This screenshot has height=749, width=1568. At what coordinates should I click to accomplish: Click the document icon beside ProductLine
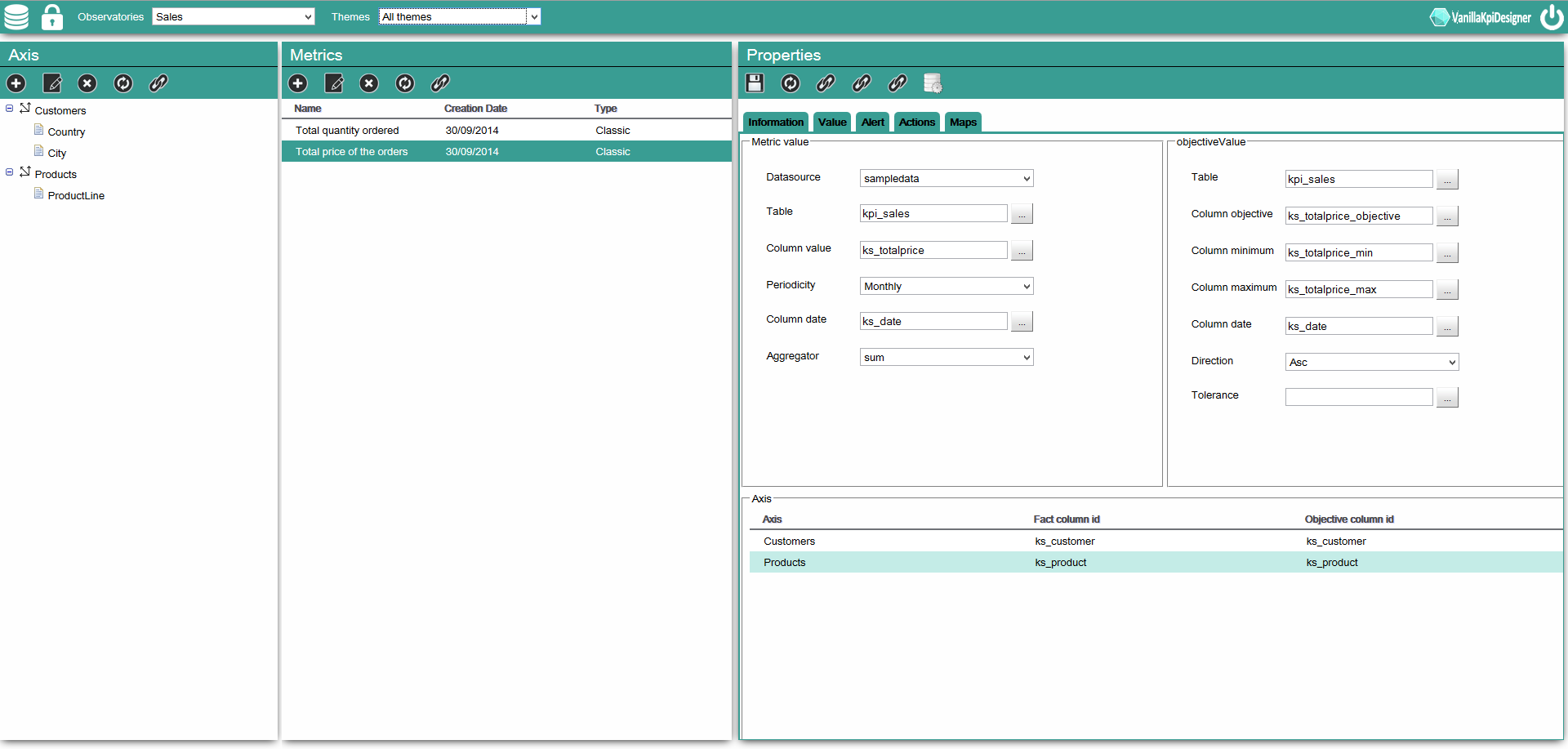pos(38,194)
